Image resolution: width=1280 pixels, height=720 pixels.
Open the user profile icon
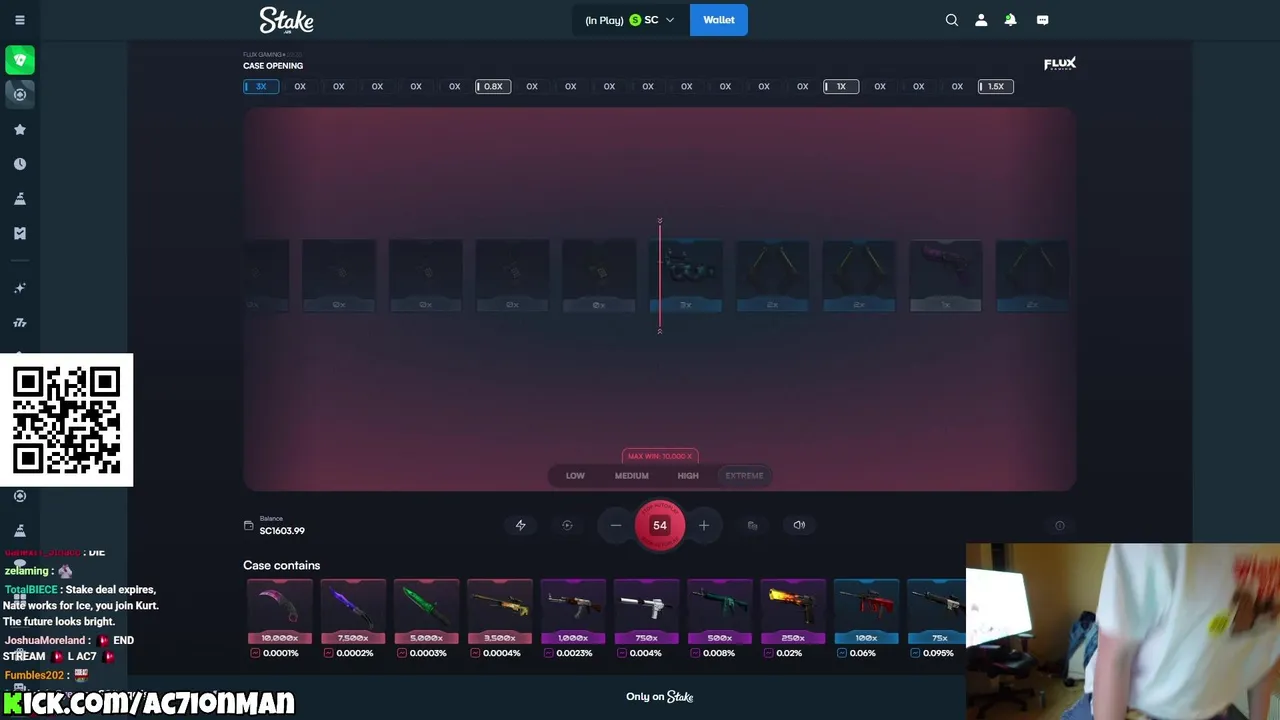pos(981,20)
